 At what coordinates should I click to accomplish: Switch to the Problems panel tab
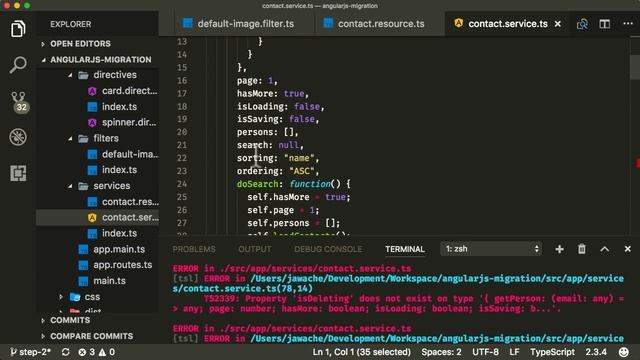pos(194,249)
